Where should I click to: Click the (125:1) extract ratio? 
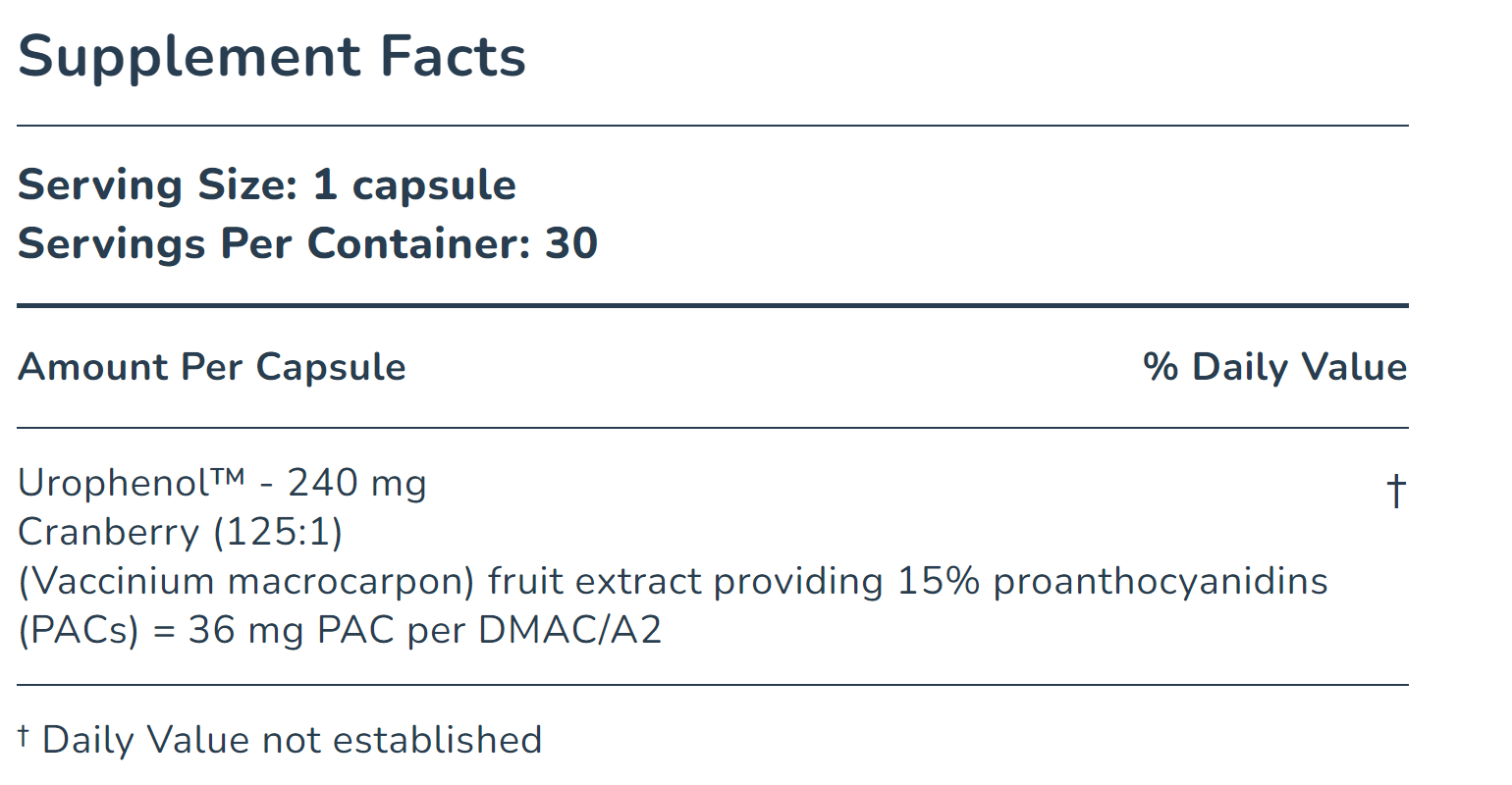[278, 532]
